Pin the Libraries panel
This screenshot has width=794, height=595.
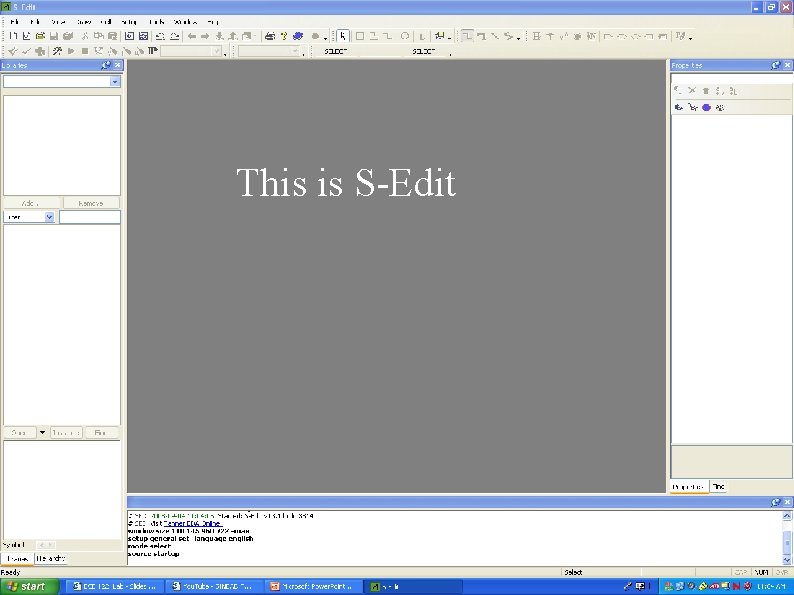click(106, 65)
